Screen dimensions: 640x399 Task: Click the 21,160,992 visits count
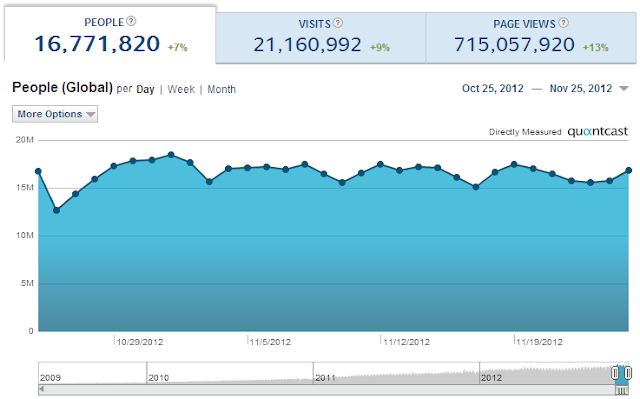(x=307, y=44)
